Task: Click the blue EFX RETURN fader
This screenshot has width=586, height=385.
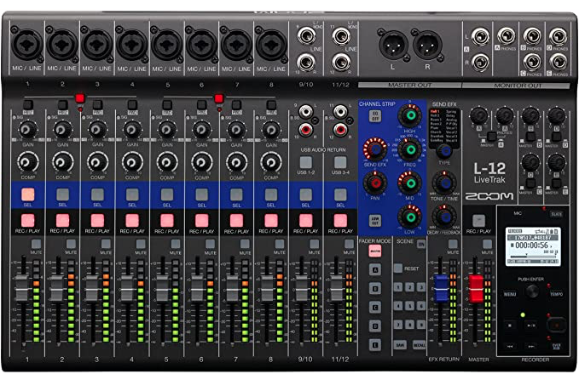Action: (441, 288)
